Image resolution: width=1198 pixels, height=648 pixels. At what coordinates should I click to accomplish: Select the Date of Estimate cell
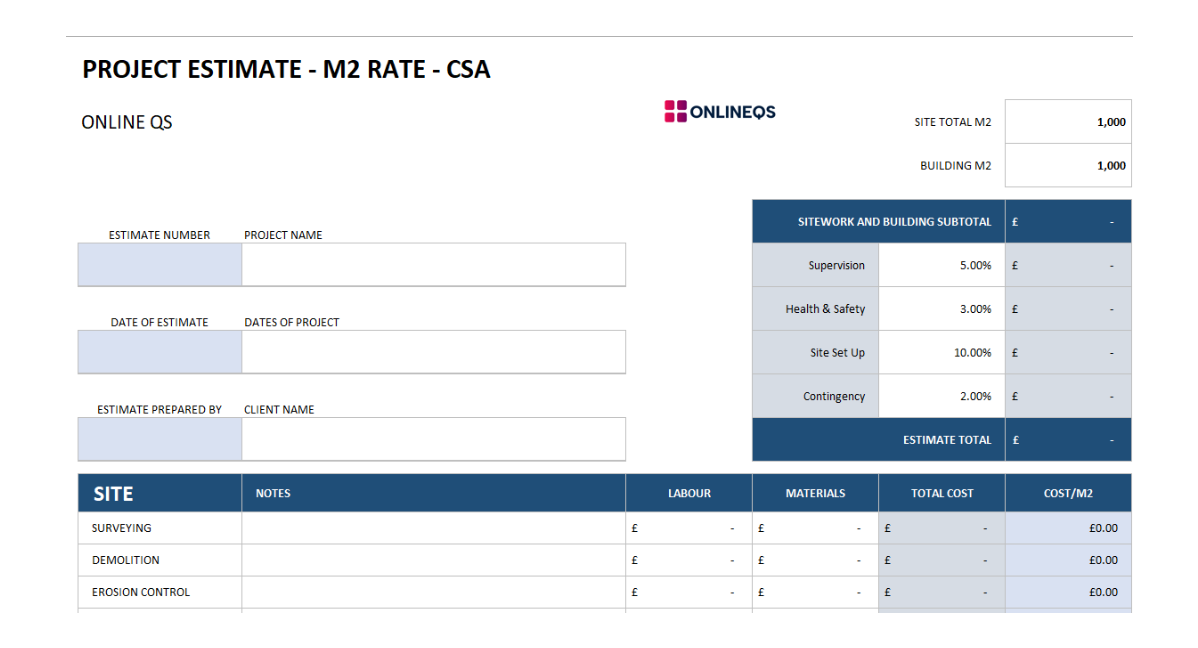[160, 352]
